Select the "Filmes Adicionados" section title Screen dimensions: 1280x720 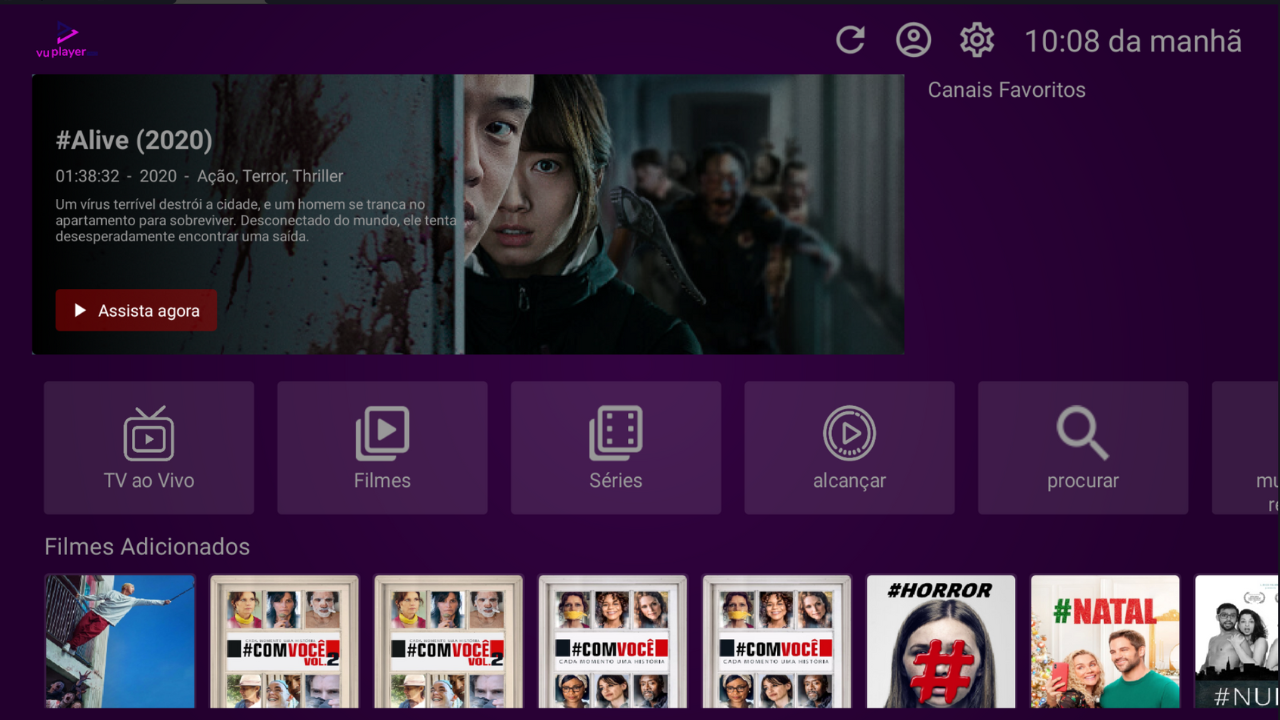(x=146, y=547)
